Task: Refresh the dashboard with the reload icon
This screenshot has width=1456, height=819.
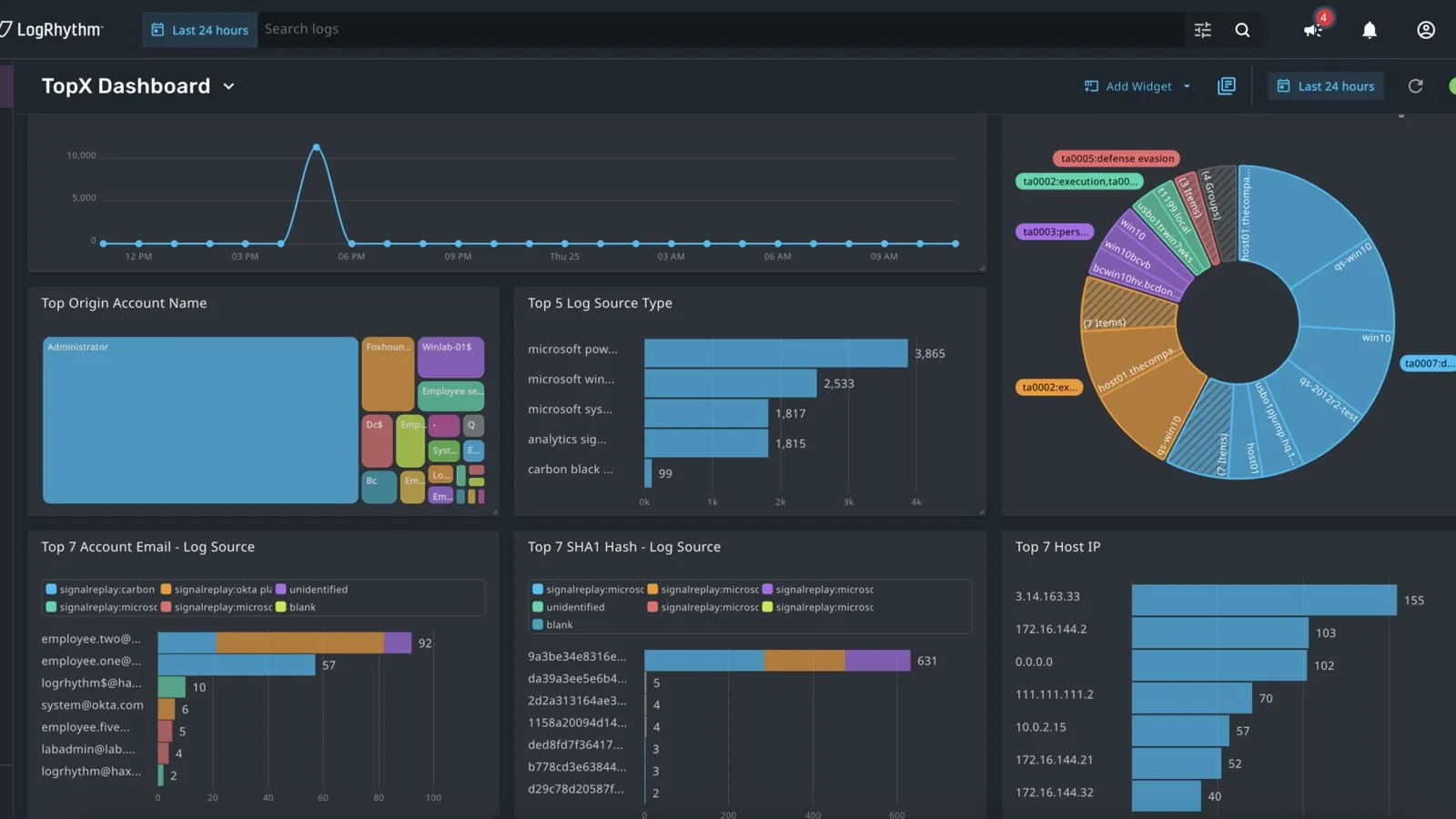Action: pyautogui.click(x=1415, y=86)
